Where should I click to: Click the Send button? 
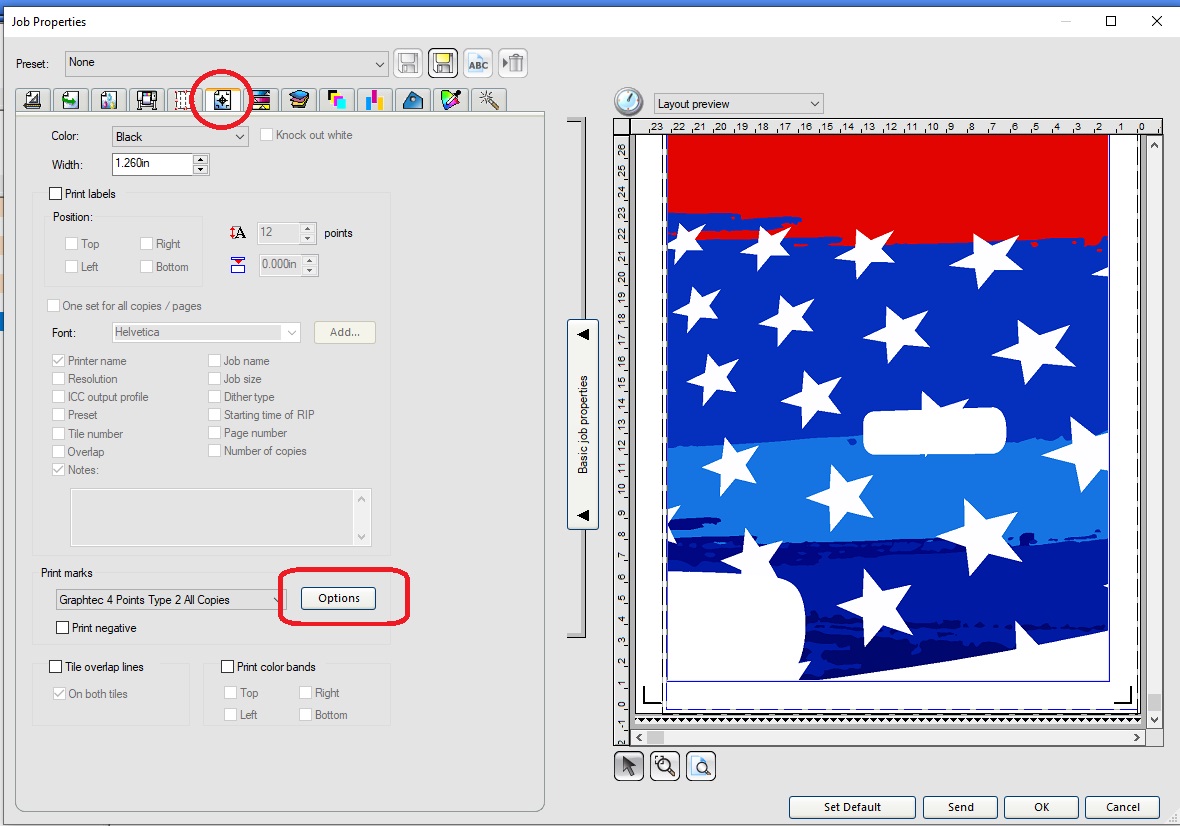pyautogui.click(x=960, y=807)
